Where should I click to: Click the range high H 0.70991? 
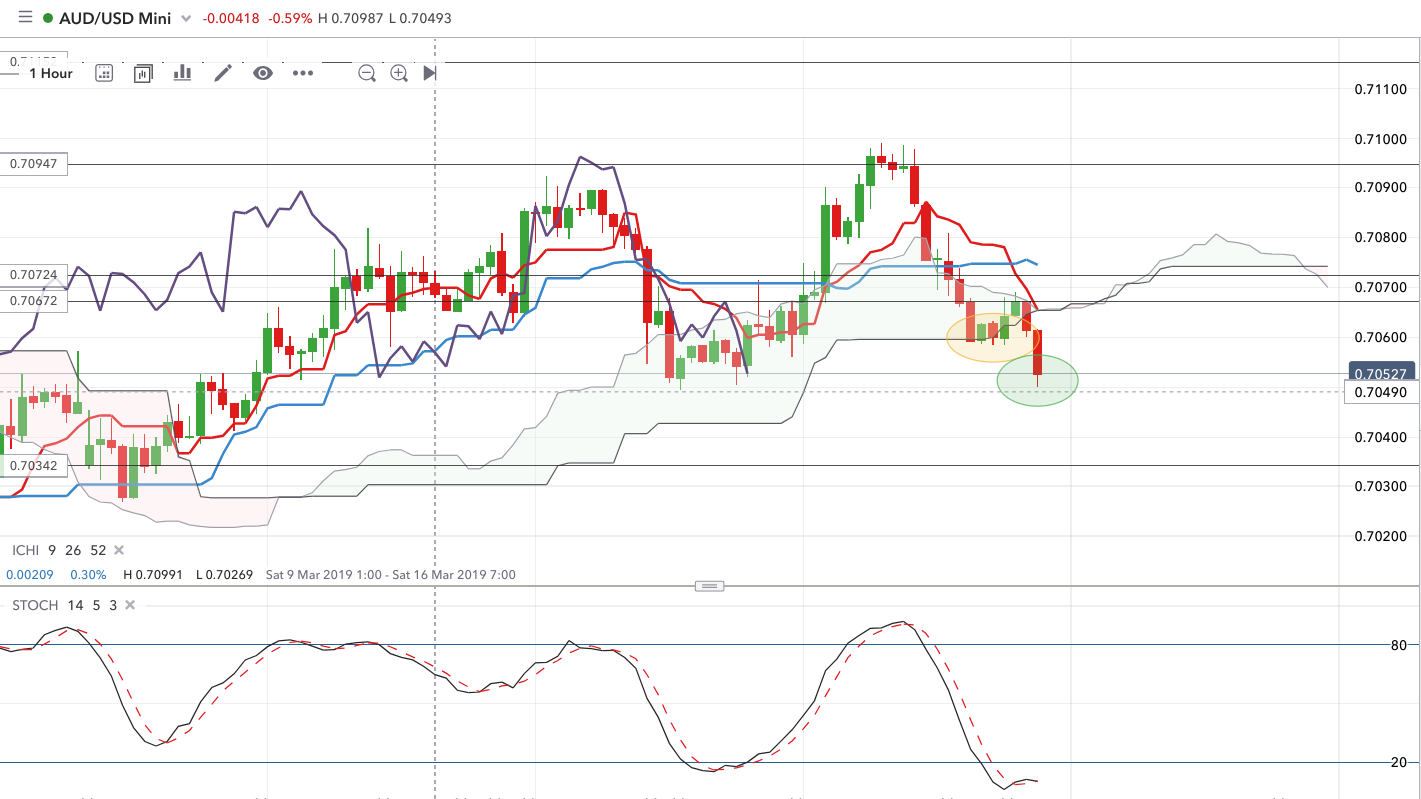tap(156, 575)
